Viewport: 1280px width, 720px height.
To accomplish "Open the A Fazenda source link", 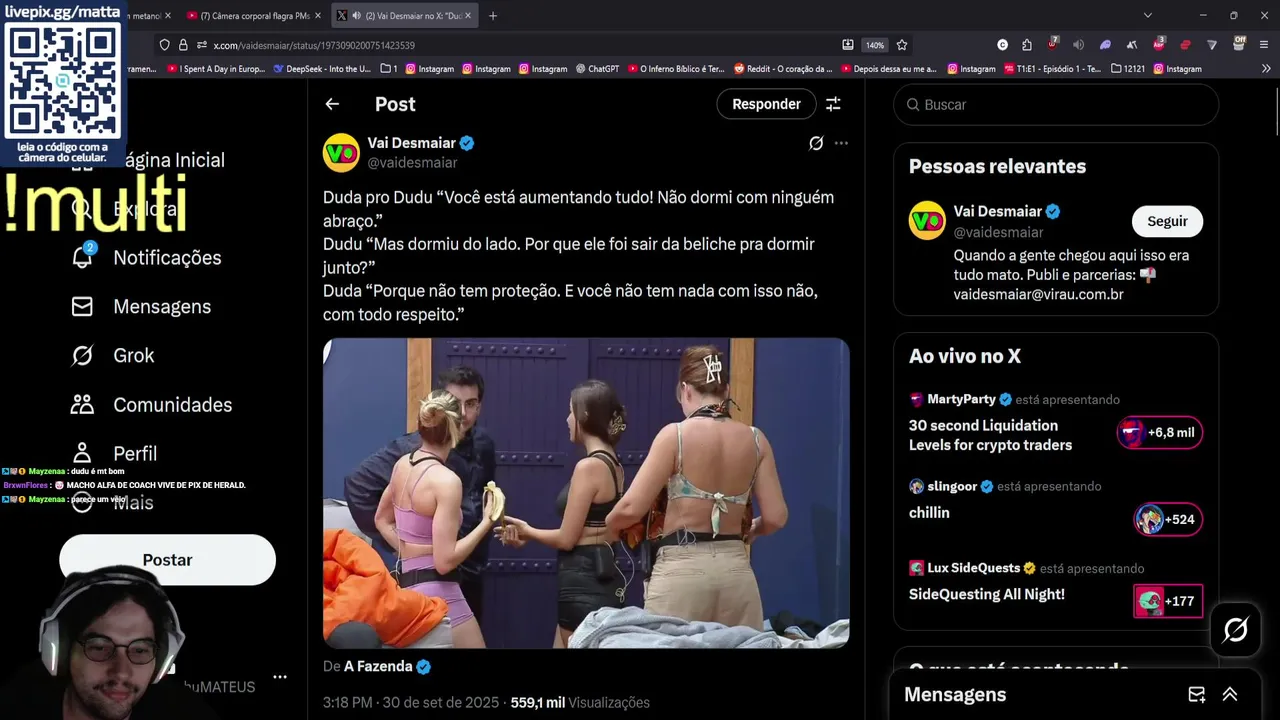I will tap(387, 666).
